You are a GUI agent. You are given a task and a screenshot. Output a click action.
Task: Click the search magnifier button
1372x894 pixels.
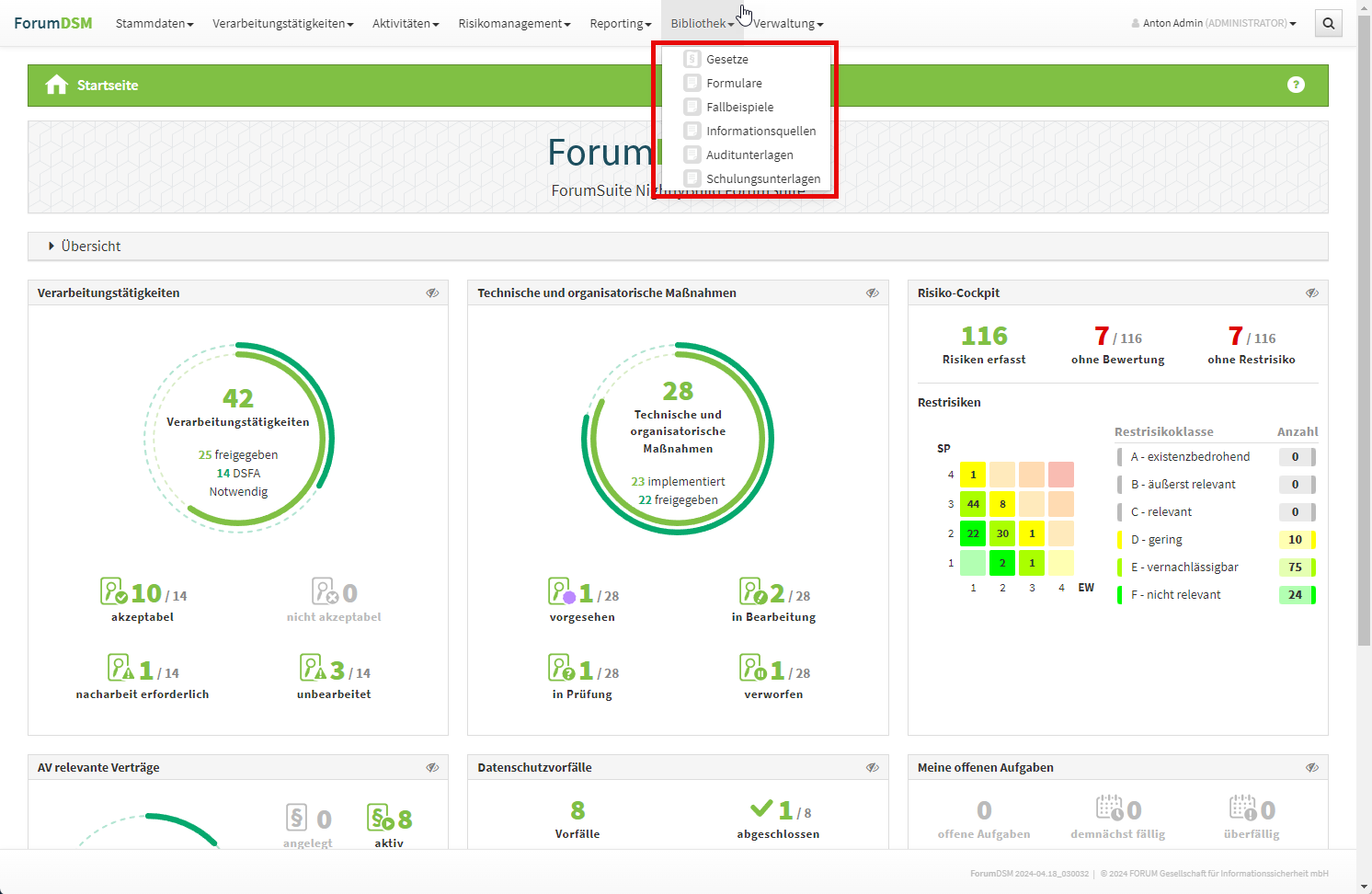point(1328,24)
